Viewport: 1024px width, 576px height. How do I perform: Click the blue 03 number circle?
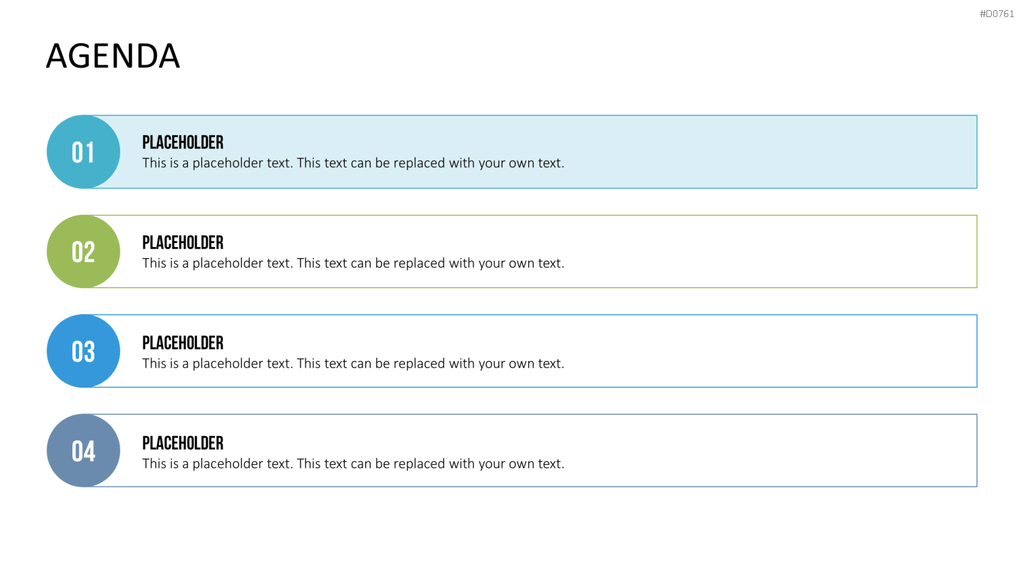point(84,351)
